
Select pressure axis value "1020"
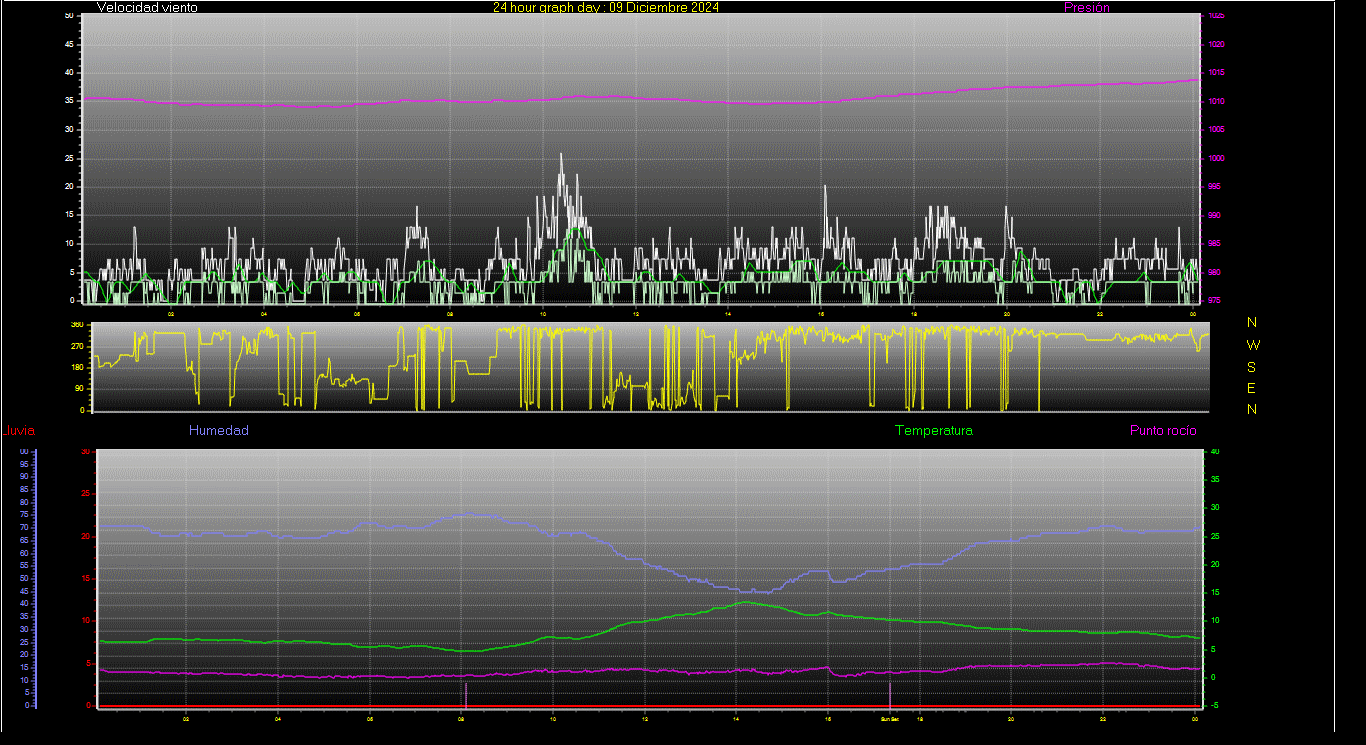coord(1215,45)
